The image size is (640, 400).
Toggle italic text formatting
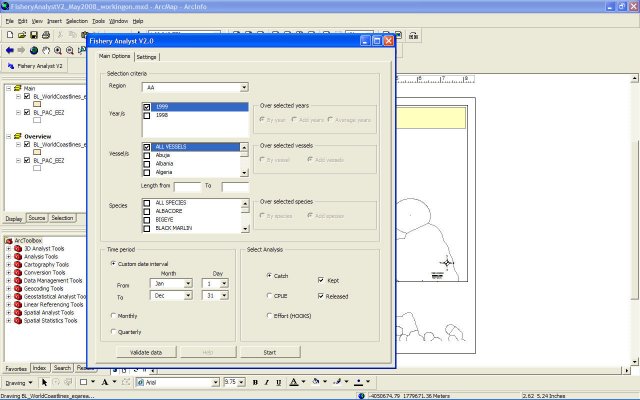click(x=267, y=382)
